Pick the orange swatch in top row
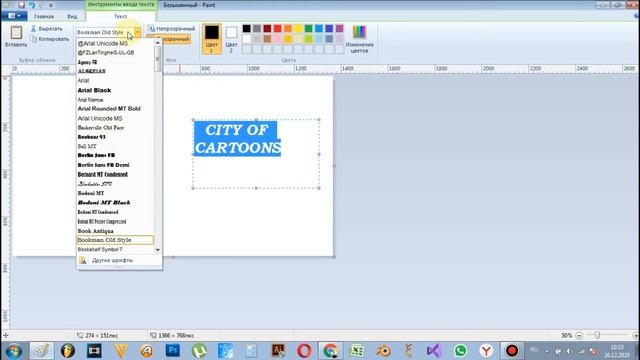Image resolution: width=640 pixels, height=360 pixels. click(x=288, y=28)
